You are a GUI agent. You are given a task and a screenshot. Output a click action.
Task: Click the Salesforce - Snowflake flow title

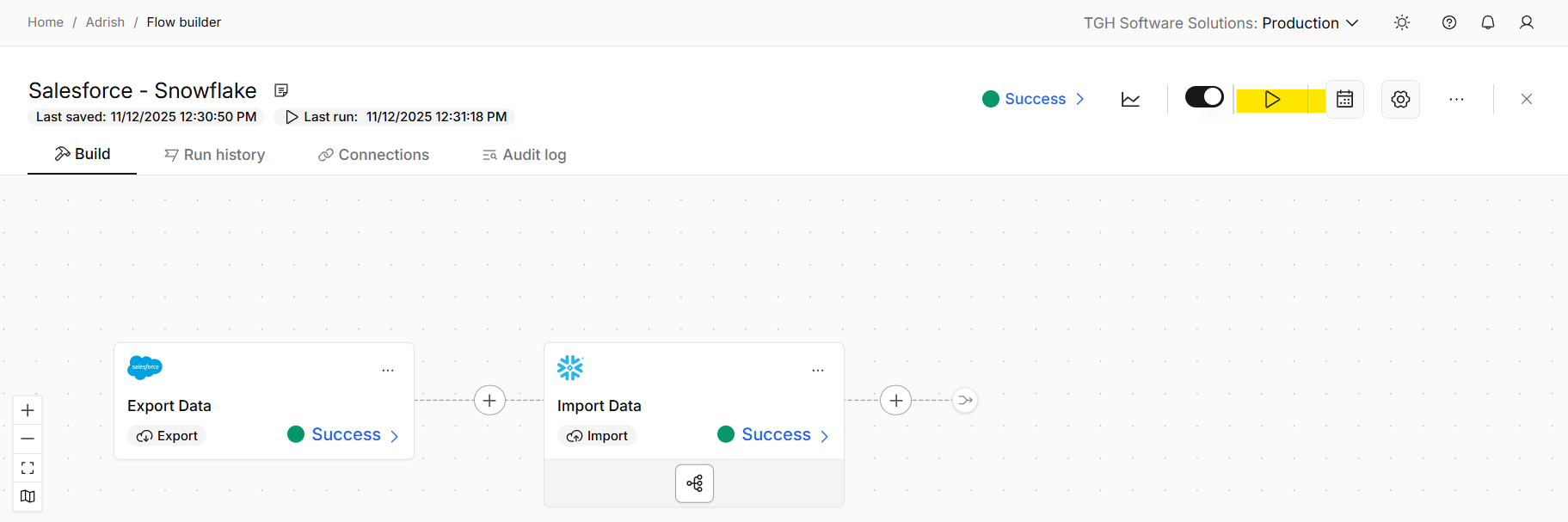[x=143, y=90]
